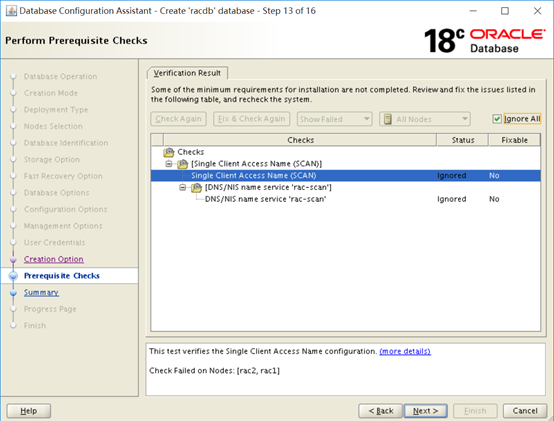Click Ignored status in the selected SCAN row
The image size is (554, 421).
coord(452,176)
